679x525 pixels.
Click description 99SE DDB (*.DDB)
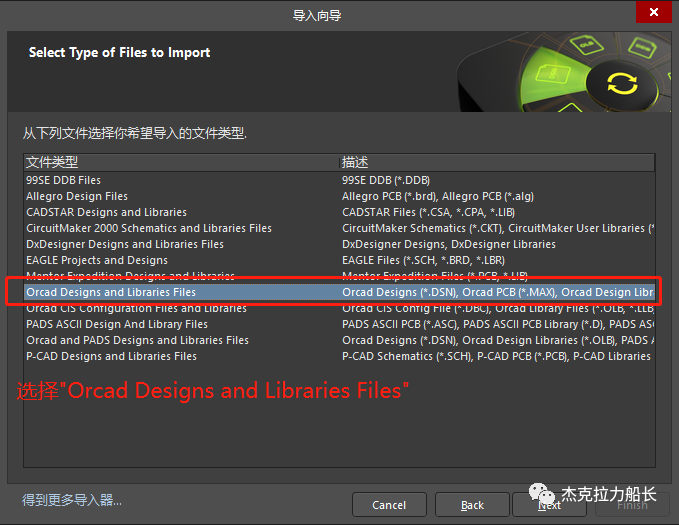(386, 180)
